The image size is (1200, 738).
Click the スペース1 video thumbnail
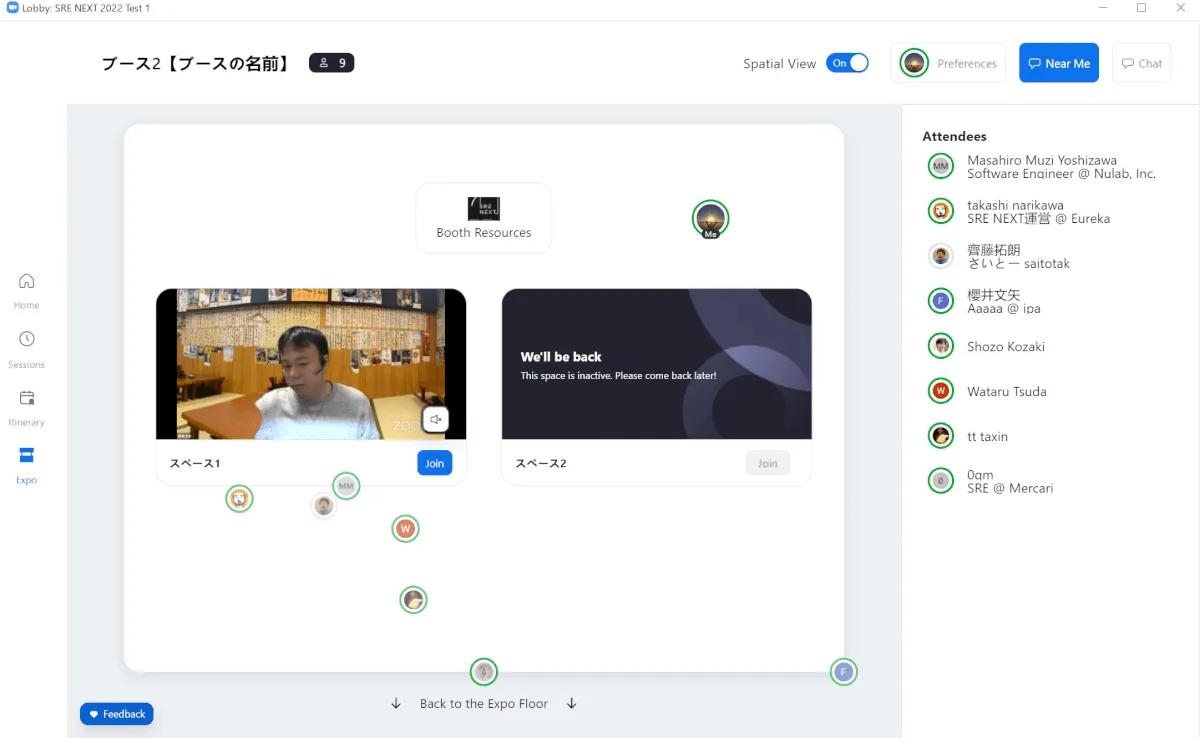click(x=310, y=364)
